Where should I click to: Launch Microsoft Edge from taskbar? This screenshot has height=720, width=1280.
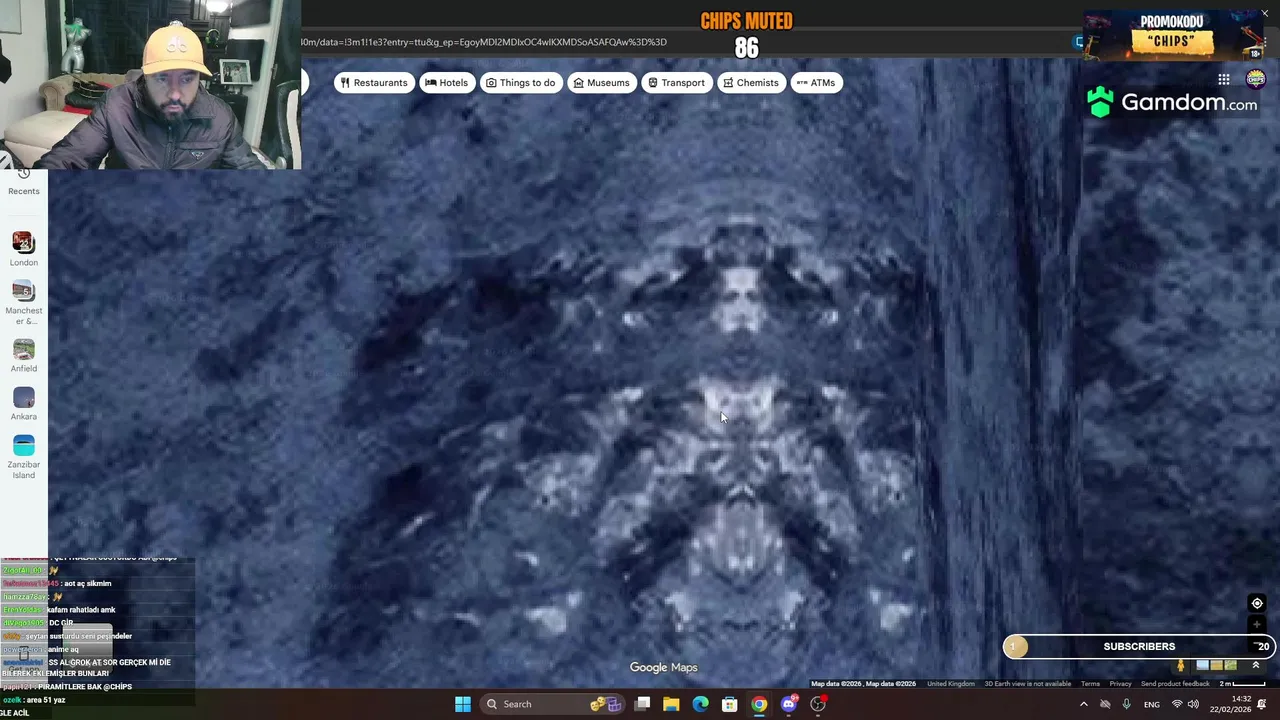click(x=700, y=704)
